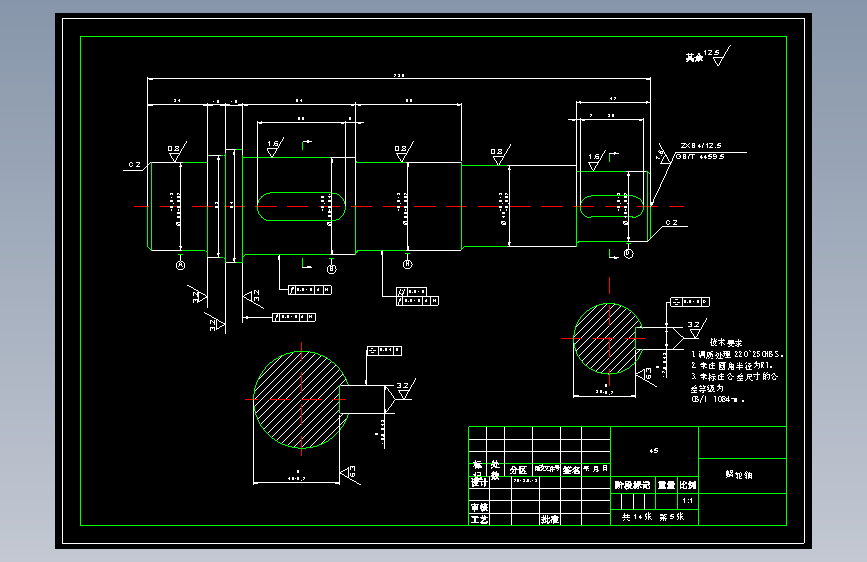Select the symmetry tolerance frame above large section

coord(384,351)
